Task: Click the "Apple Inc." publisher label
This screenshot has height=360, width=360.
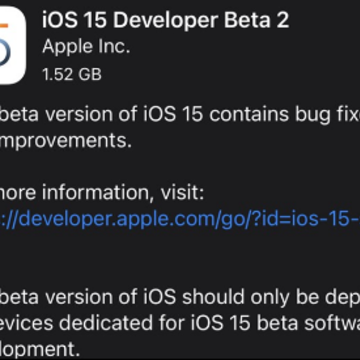Action: coord(86,47)
